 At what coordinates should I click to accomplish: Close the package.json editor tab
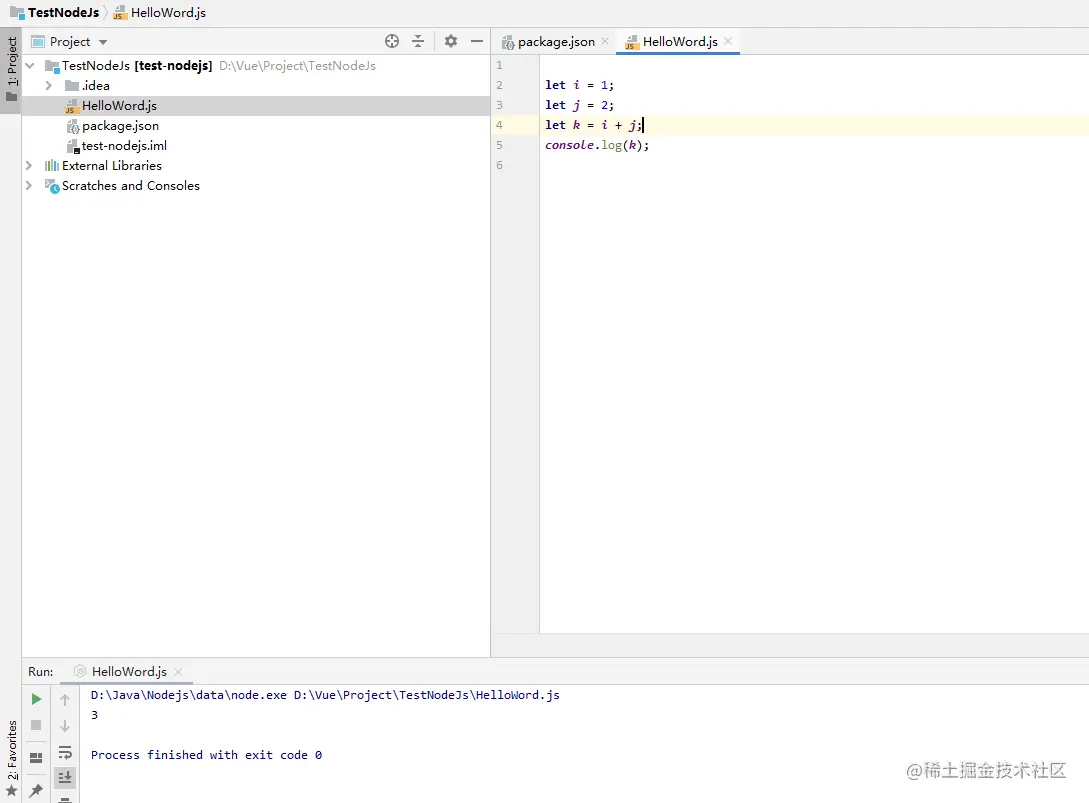pos(605,41)
